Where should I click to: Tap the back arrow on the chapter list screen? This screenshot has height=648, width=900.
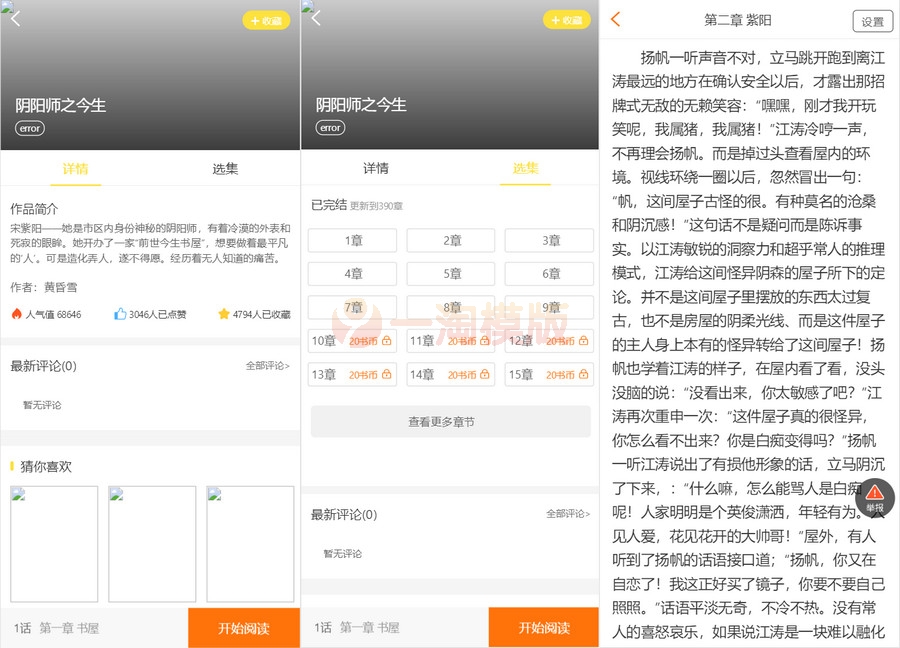coord(318,18)
